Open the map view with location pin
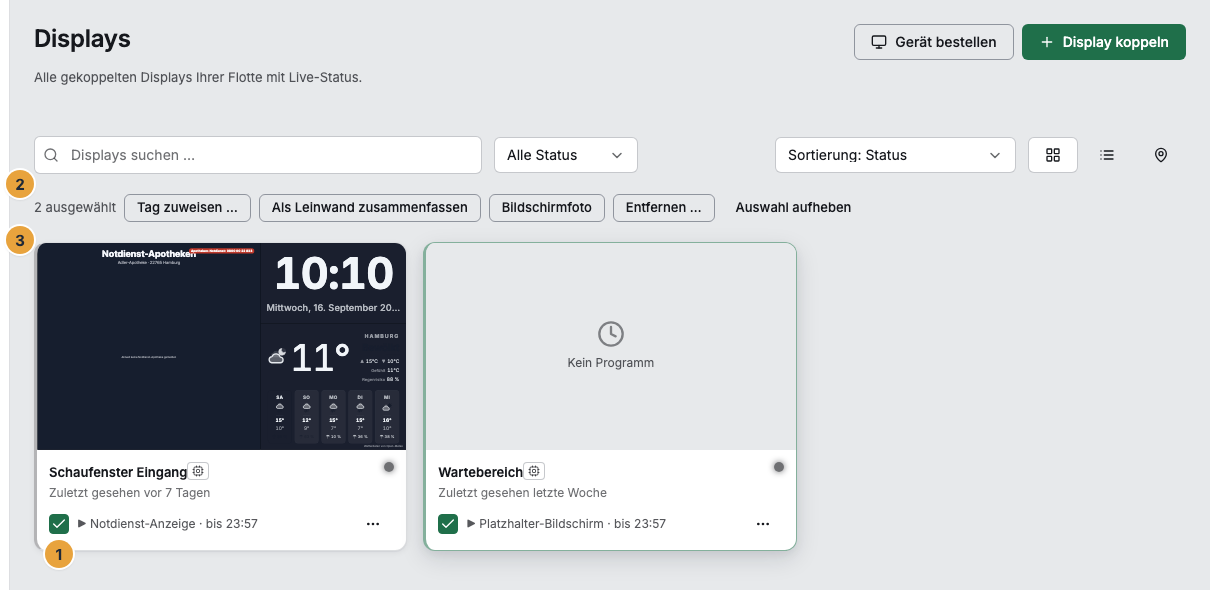This screenshot has width=1210, height=590. [x=1161, y=155]
